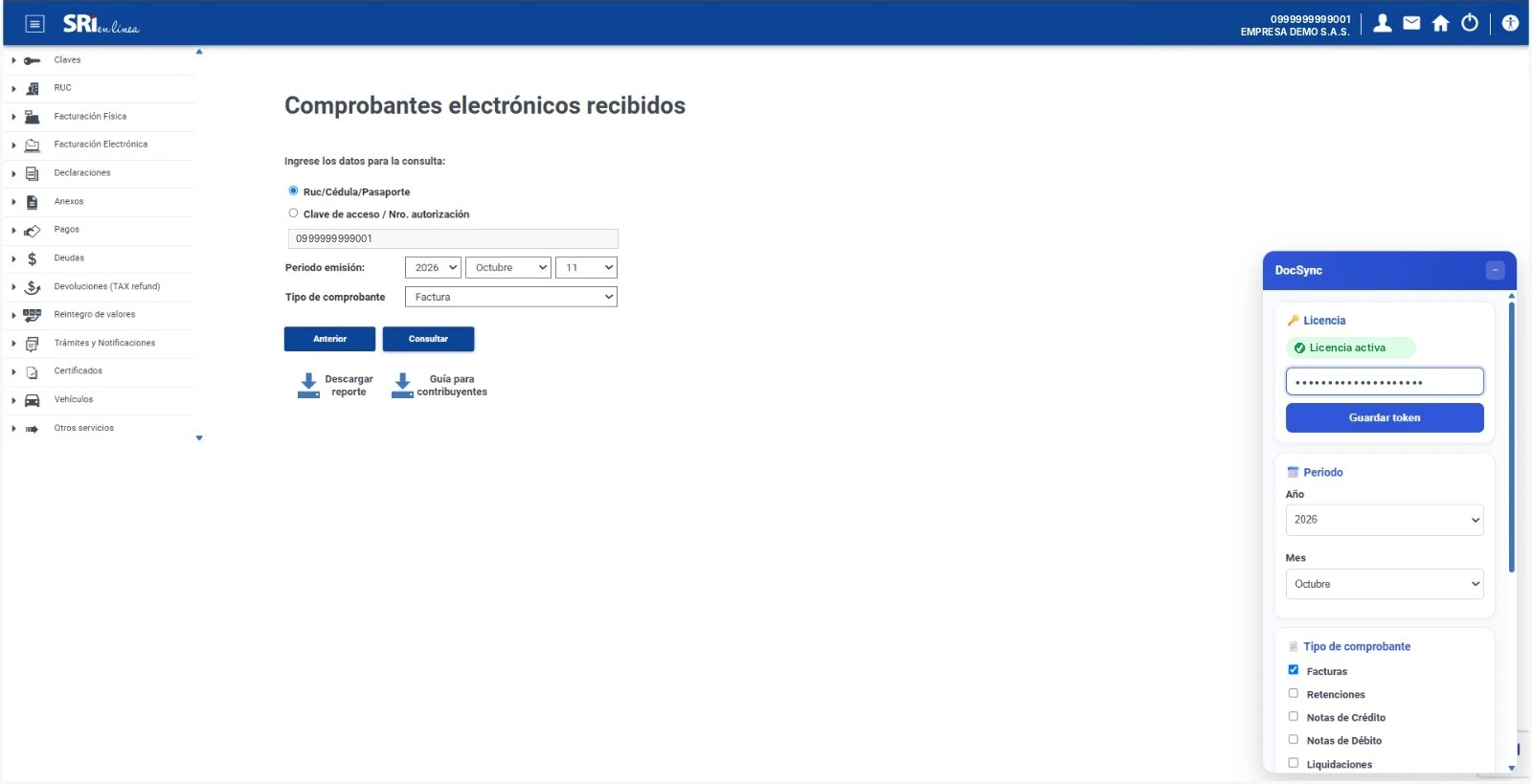Click the Facturación Electrónica icon
This screenshot has width=1532, height=784.
click(33, 145)
